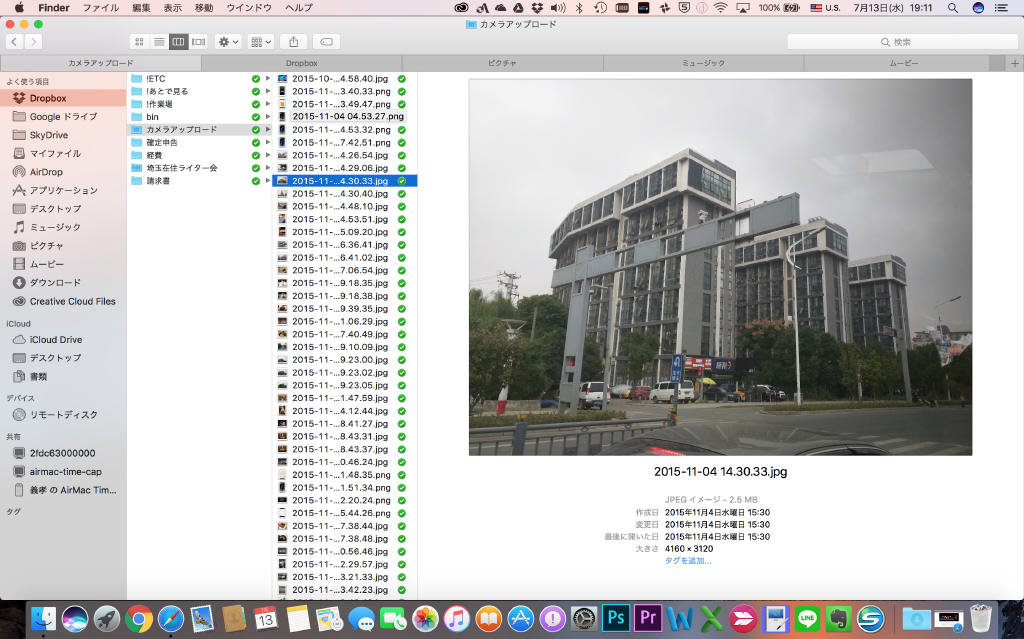Select Google ドライブ in the sidebar

point(63,116)
